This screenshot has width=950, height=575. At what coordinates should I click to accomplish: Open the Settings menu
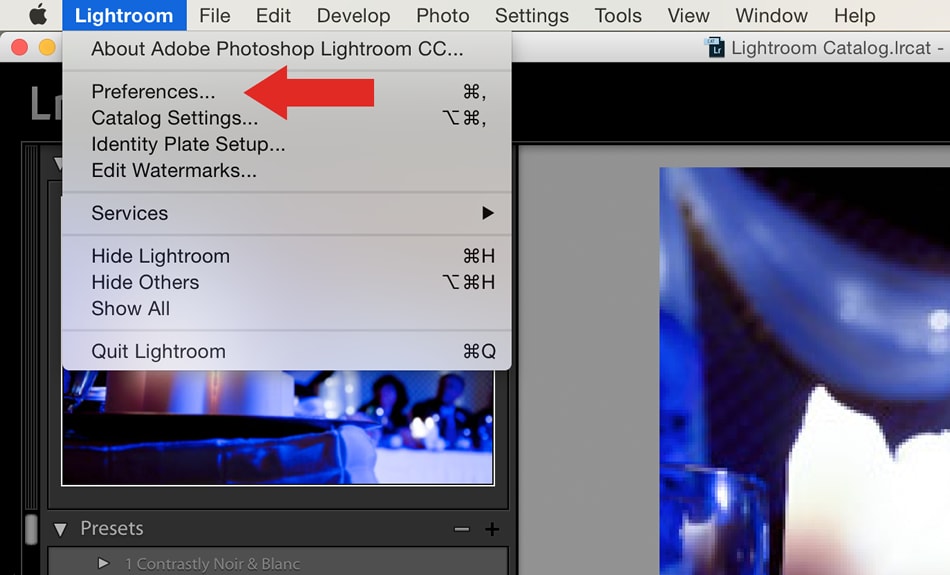click(531, 15)
